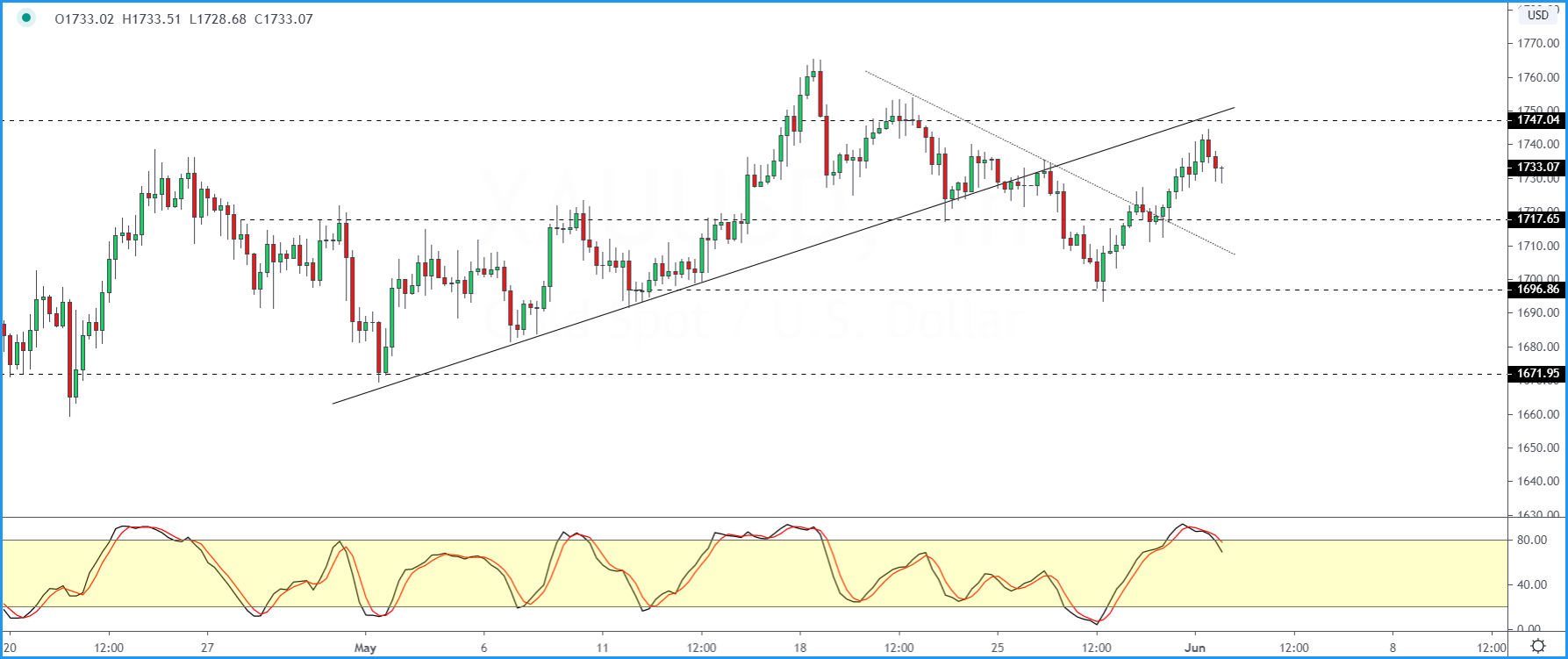Click the 27 date on time axis
This screenshot has width=1568, height=659.
(x=207, y=648)
